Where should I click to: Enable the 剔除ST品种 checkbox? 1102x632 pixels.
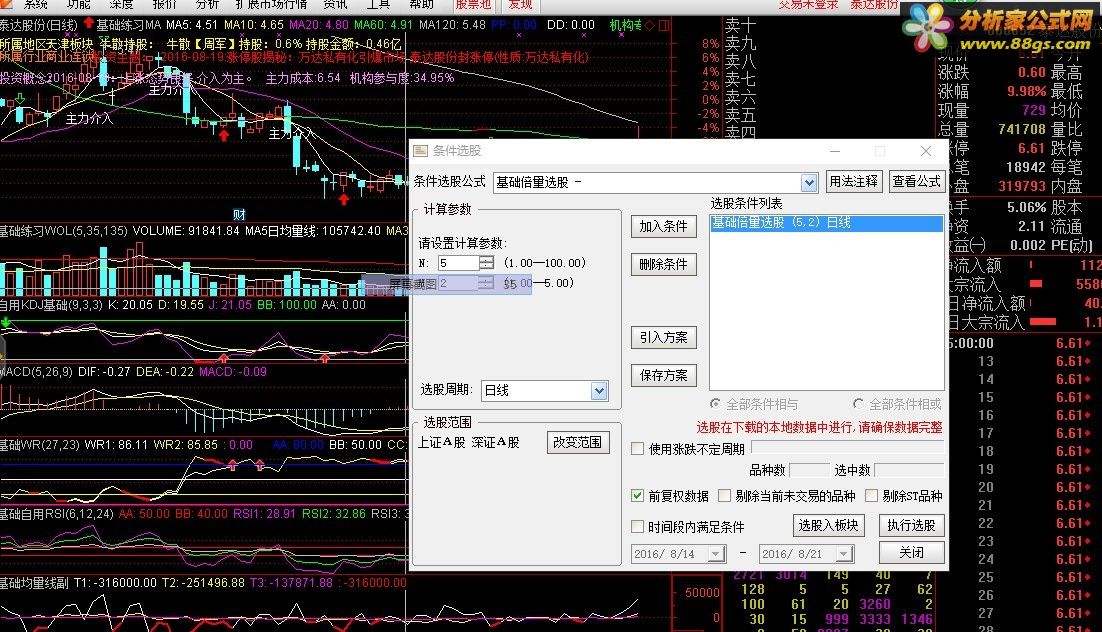coord(871,496)
